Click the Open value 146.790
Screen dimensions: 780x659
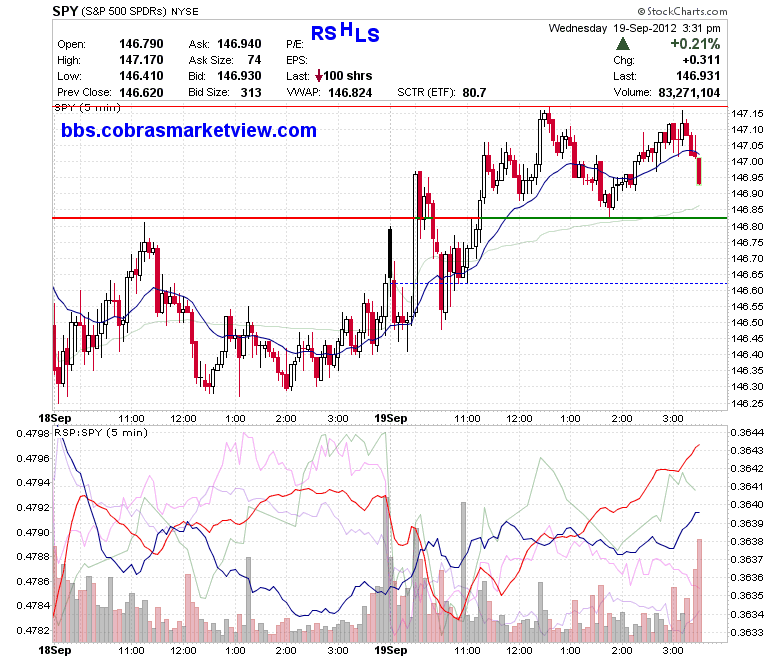pos(141,44)
